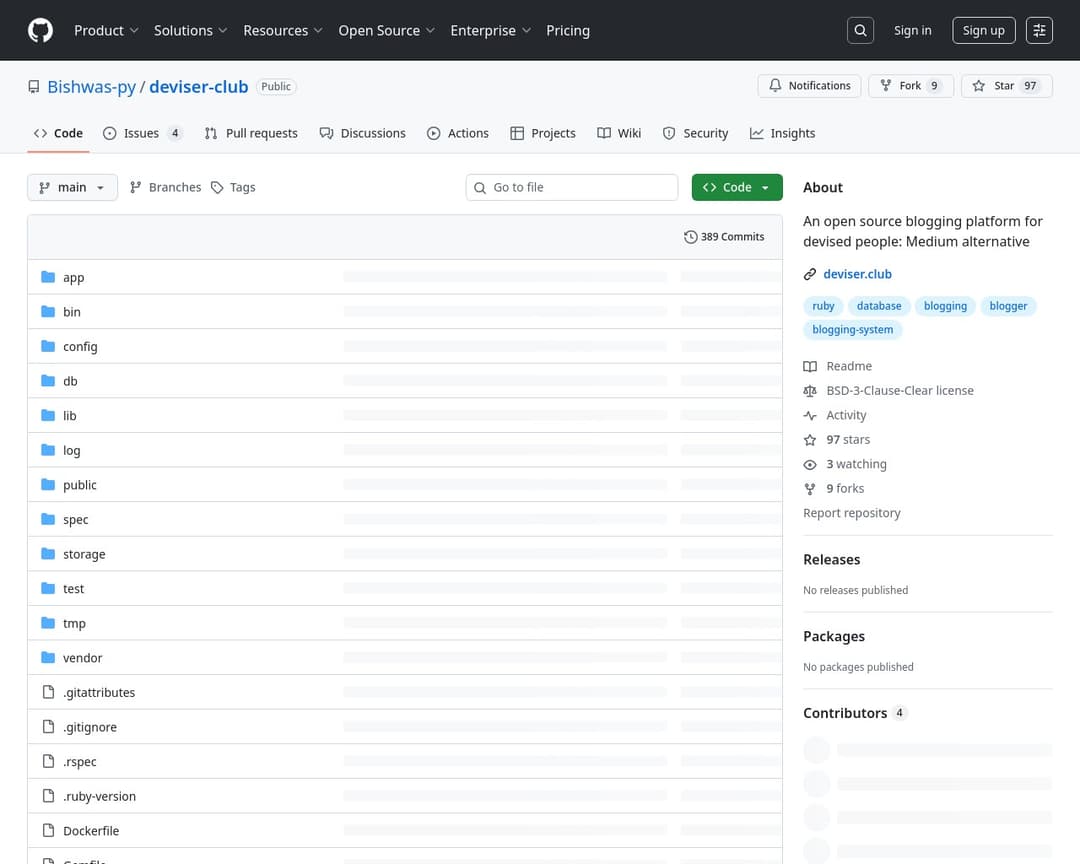Click the Sign up button

[x=983, y=30]
